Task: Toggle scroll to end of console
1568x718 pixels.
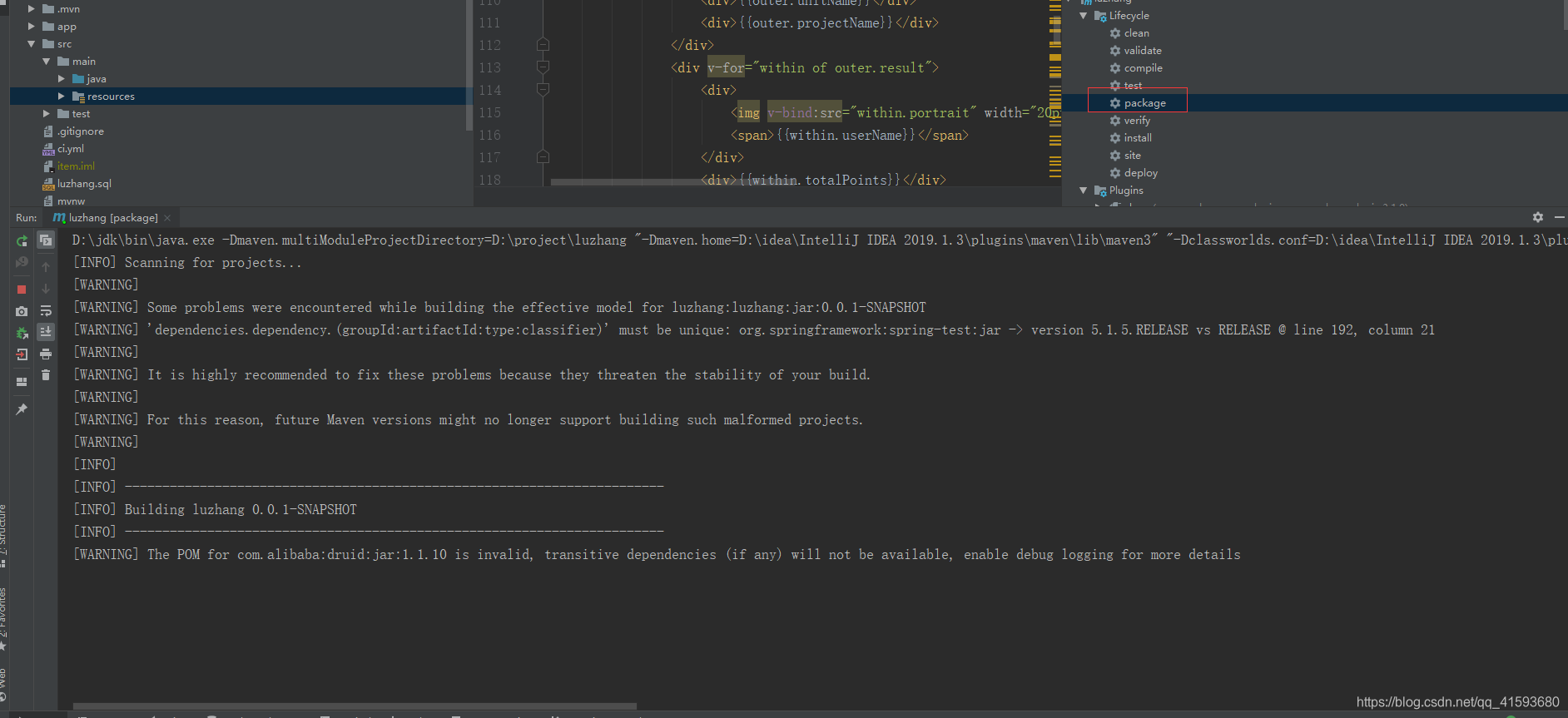Action: pyautogui.click(x=46, y=332)
